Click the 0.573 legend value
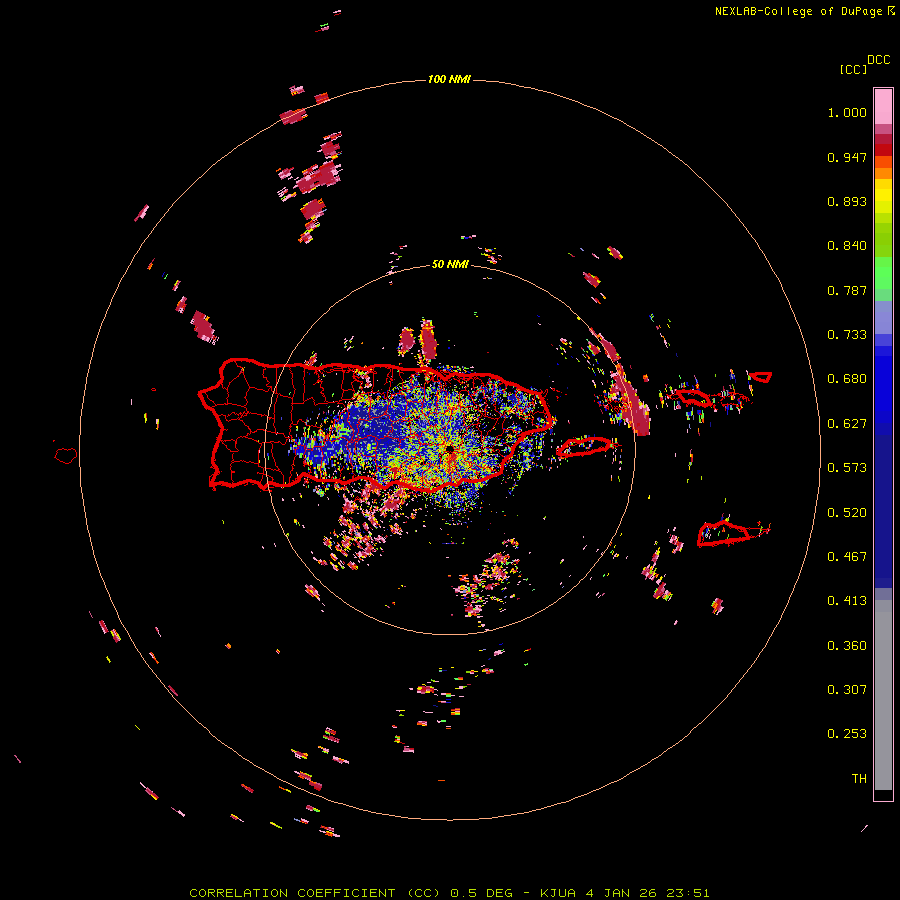Viewport: 900px width, 900px height. pyautogui.click(x=847, y=468)
